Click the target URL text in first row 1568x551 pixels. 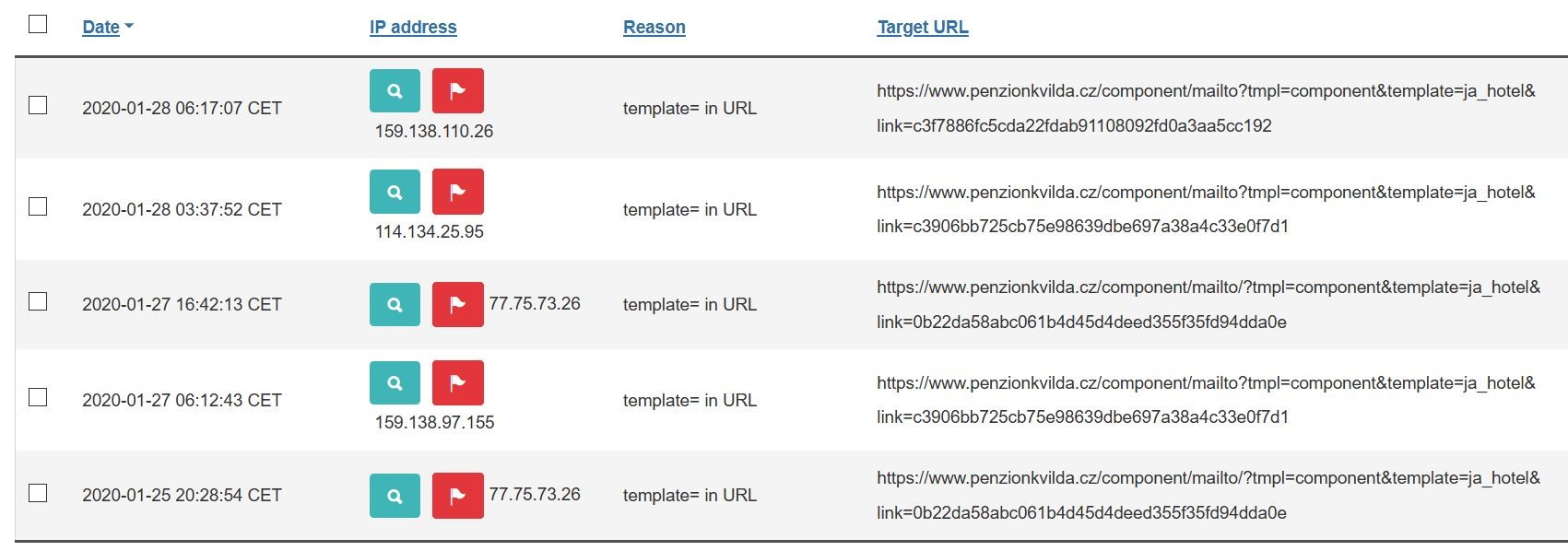[x=1205, y=91]
